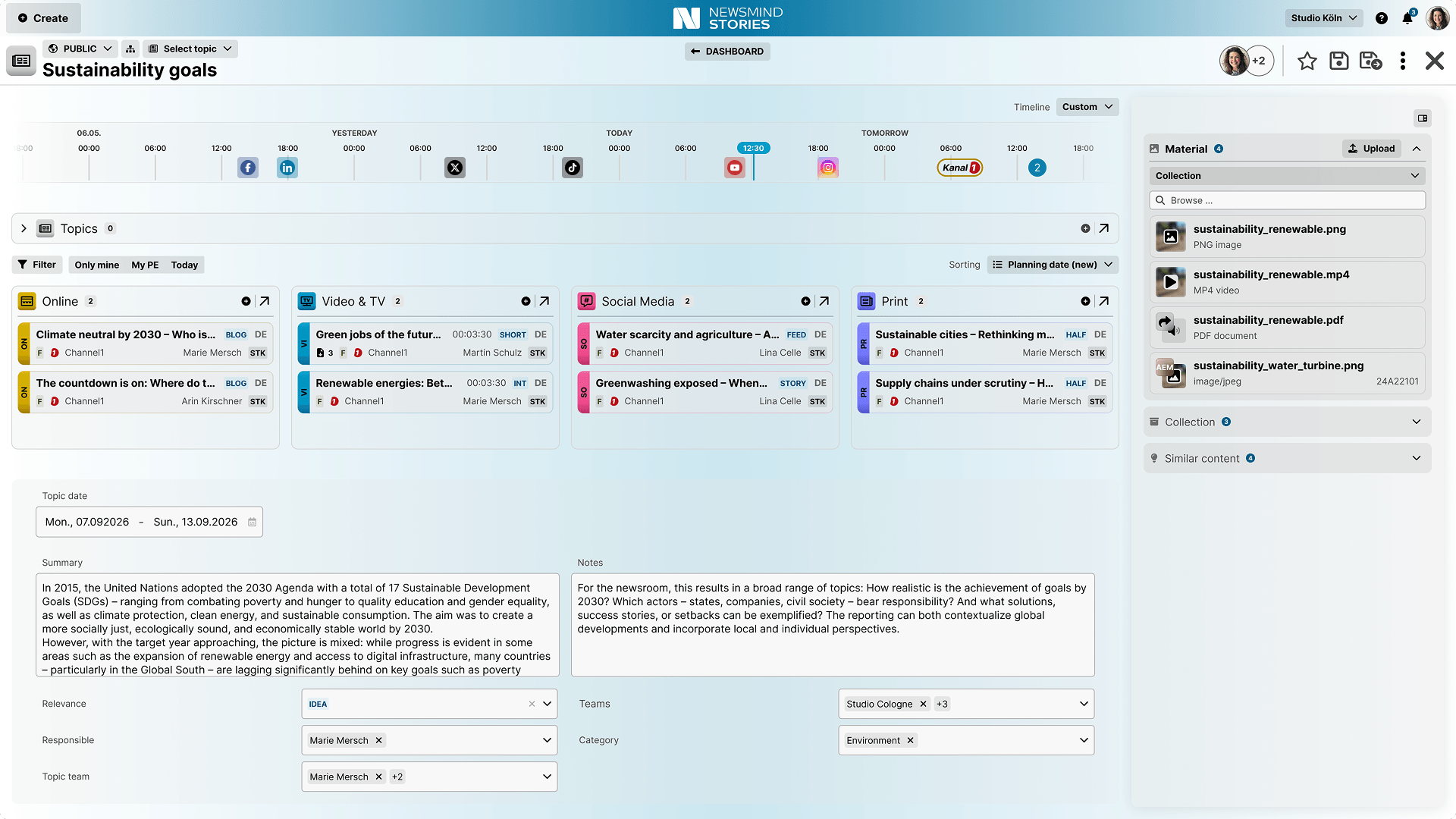This screenshot has height=819, width=1456.
Task: Open Video & TV column in new view
Action: tap(544, 301)
